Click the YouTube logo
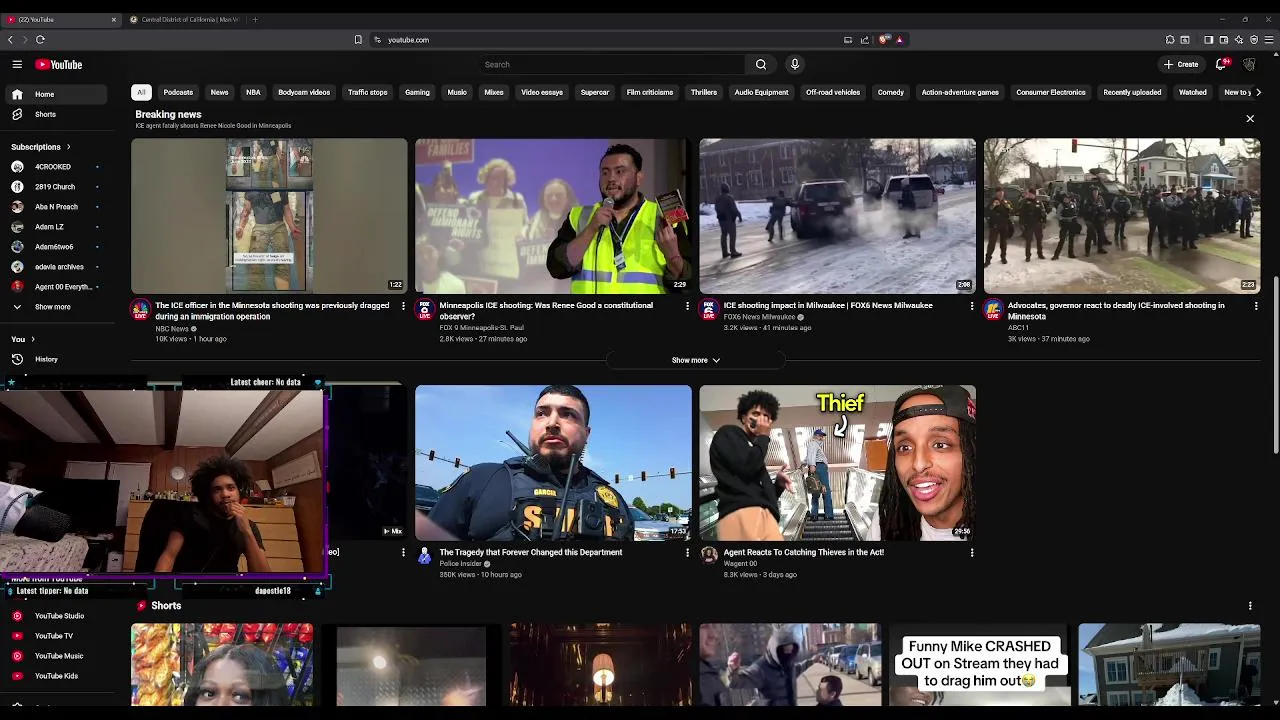This screenshot has width=1280, height=720. 59,64
